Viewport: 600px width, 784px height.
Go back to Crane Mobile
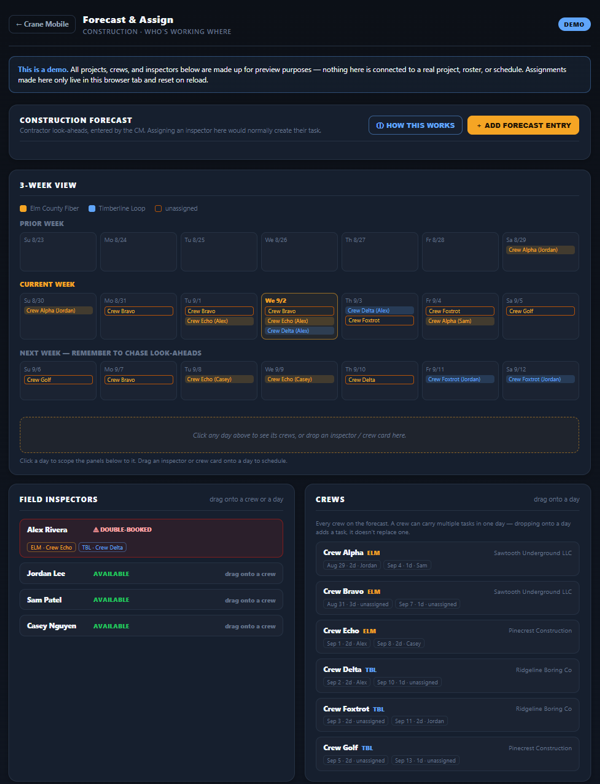42,24
